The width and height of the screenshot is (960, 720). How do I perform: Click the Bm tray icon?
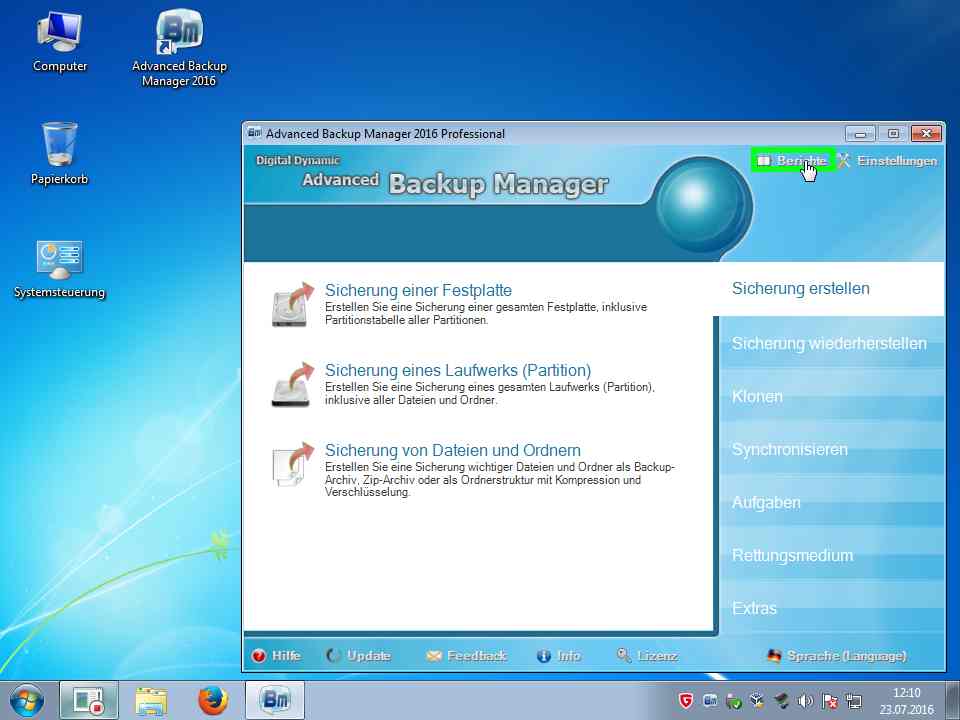tap(710, 701)
